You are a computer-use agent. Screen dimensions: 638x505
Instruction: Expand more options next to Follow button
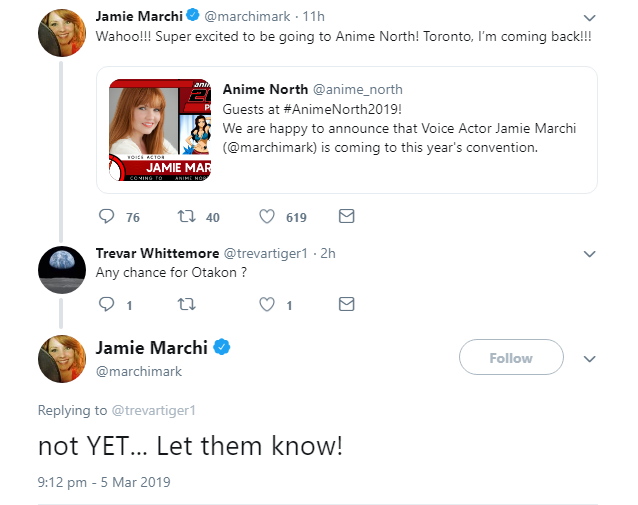click(x=590, y=359)
